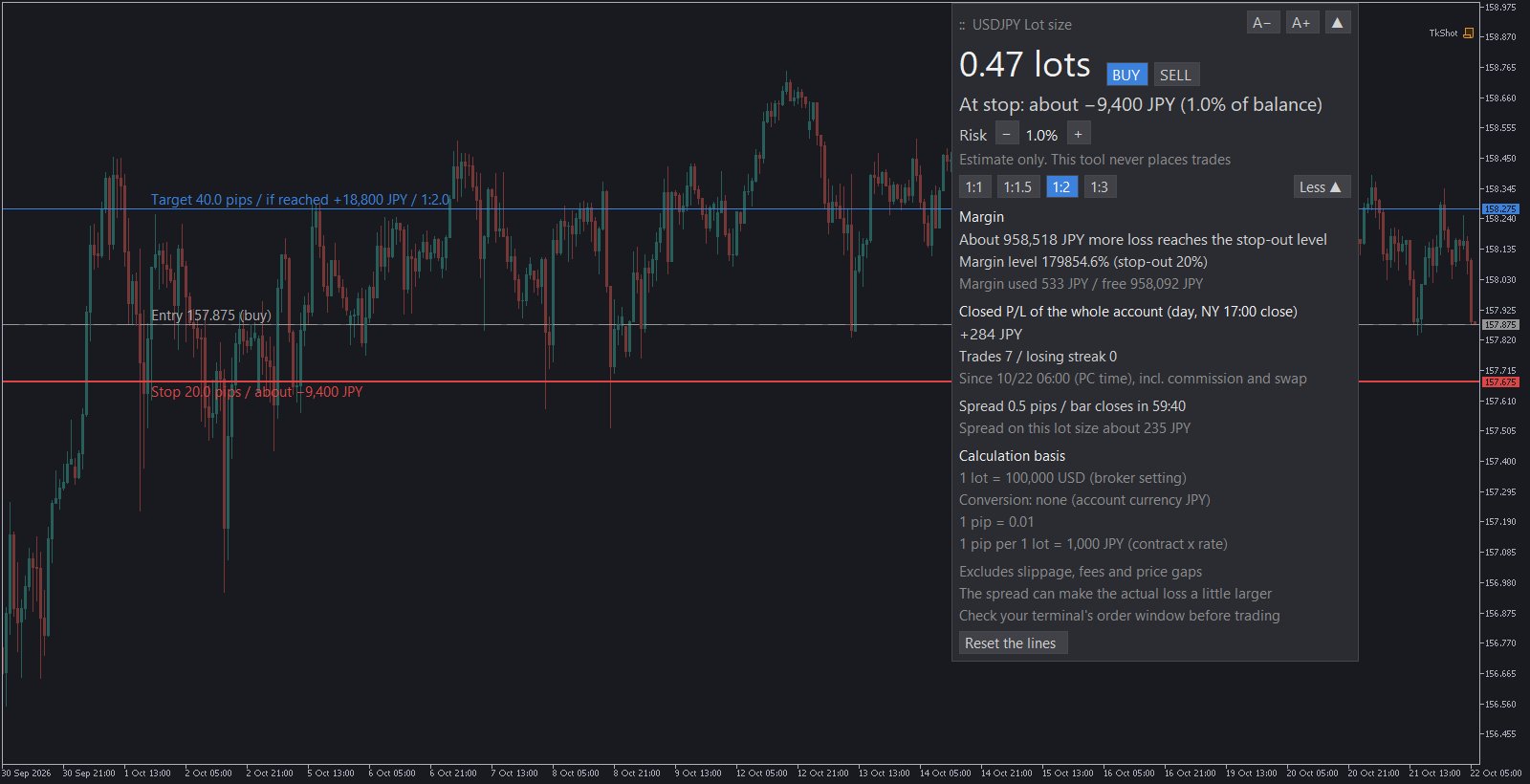1530x784 pixels.
Task: Click '1 lot = 100,000 USD (broker setting)'
Action: coord(1073,478)
